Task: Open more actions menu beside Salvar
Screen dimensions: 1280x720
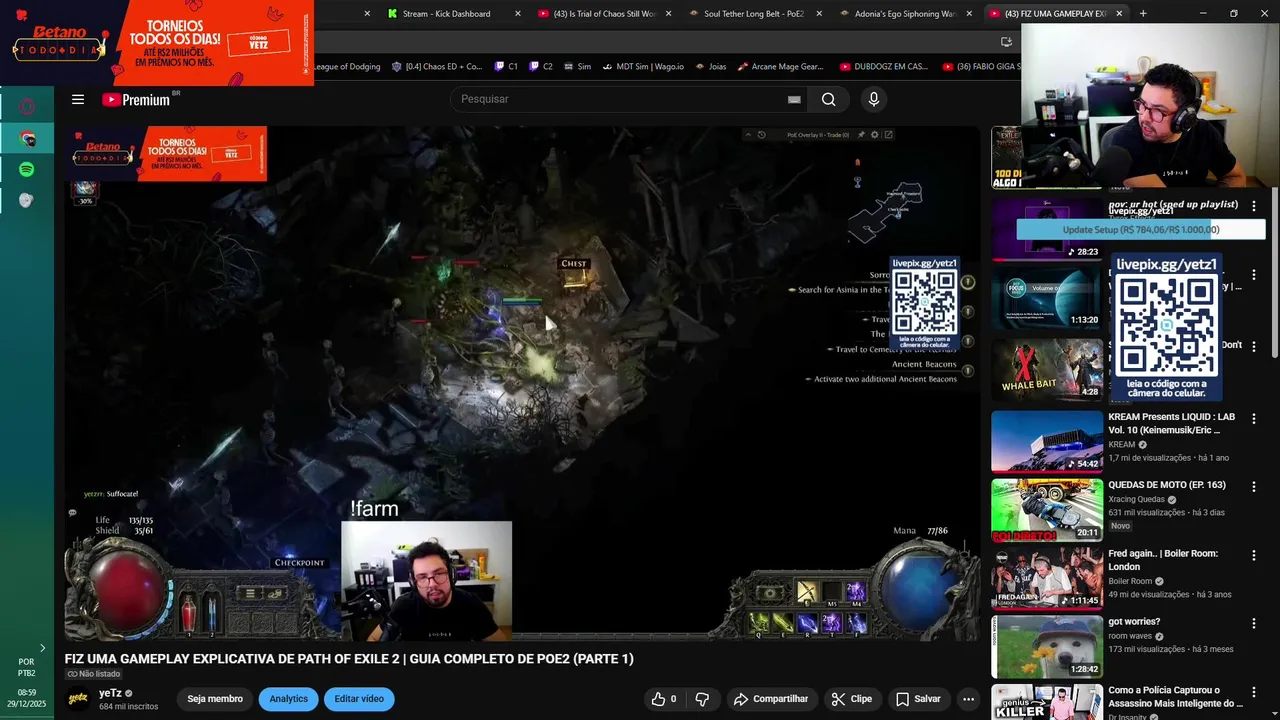Action: click(x=968, y=699)
